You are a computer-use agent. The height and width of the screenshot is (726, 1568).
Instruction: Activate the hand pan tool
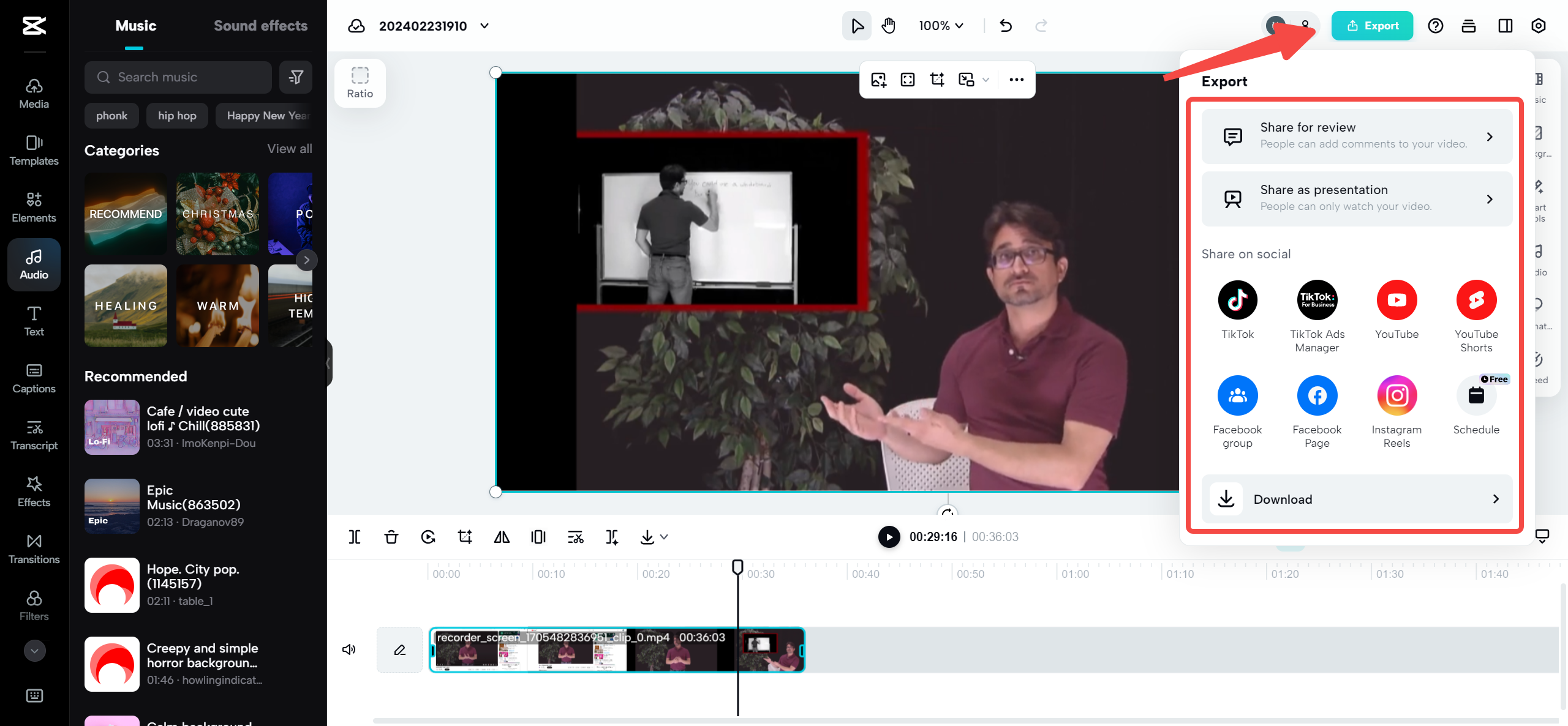[888, 26]
